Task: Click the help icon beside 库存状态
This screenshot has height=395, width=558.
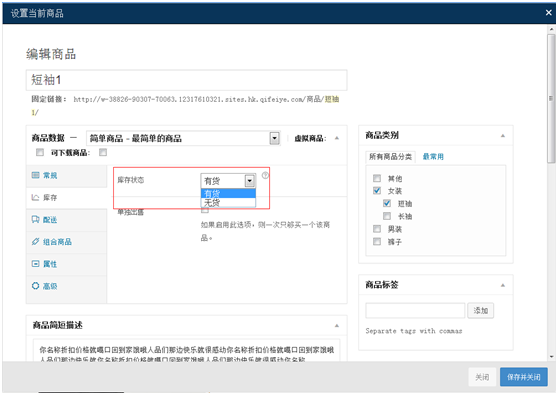Action: (265, 175)
